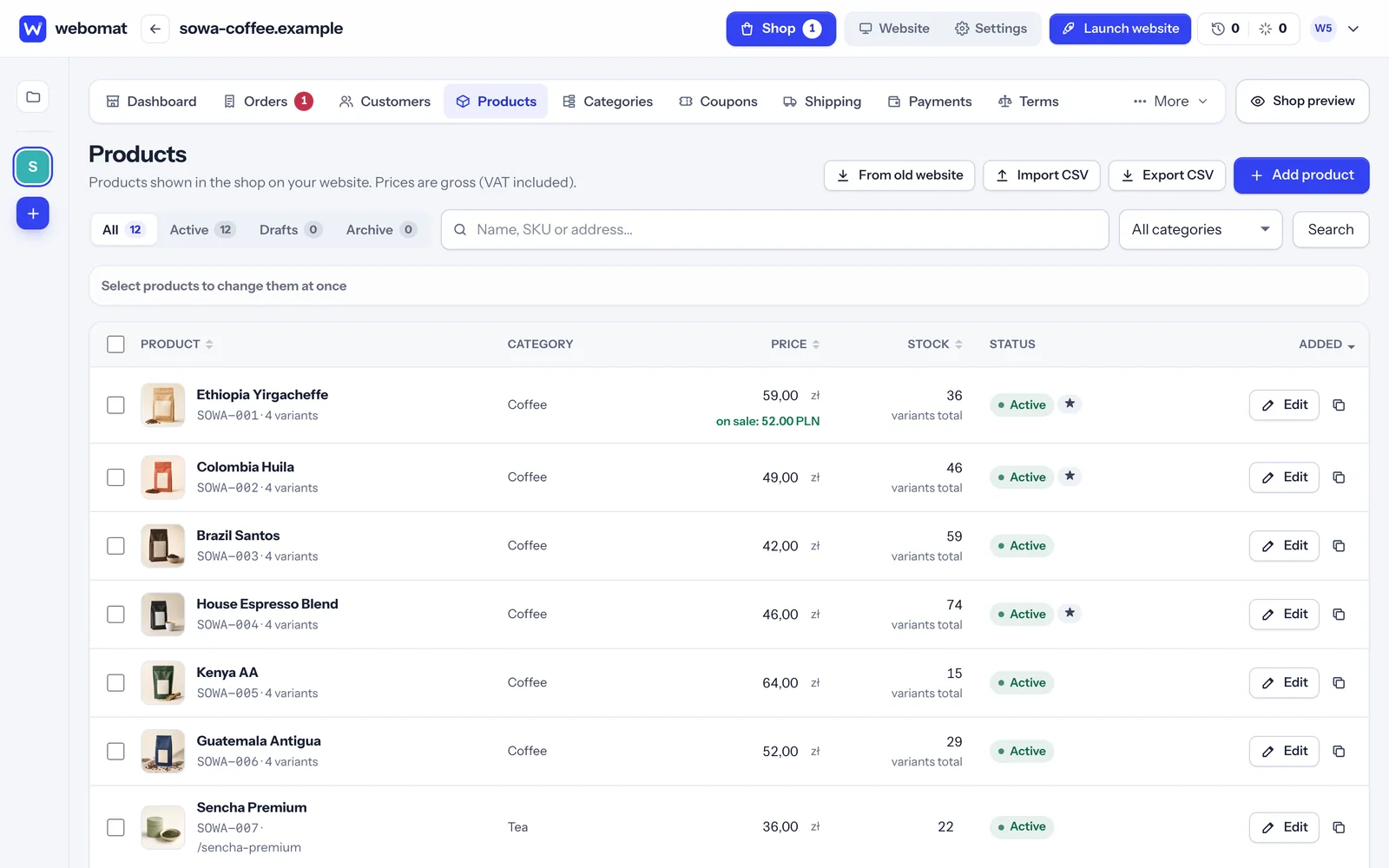Viewport: 1389px width, 868px height.
Task: Focus the Name, SKU or address search field
Action: tap(774, 230)
